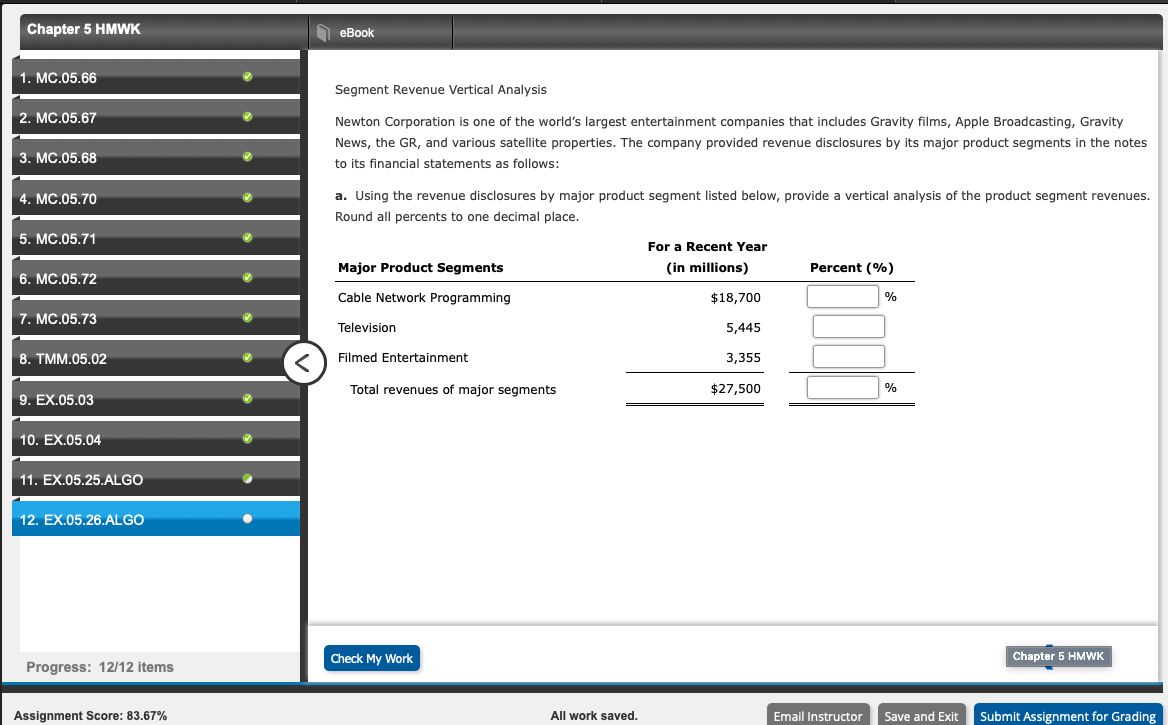Open question 4. MC.05.70
The image size is (1168, 725).
click(x=156, y=199)
